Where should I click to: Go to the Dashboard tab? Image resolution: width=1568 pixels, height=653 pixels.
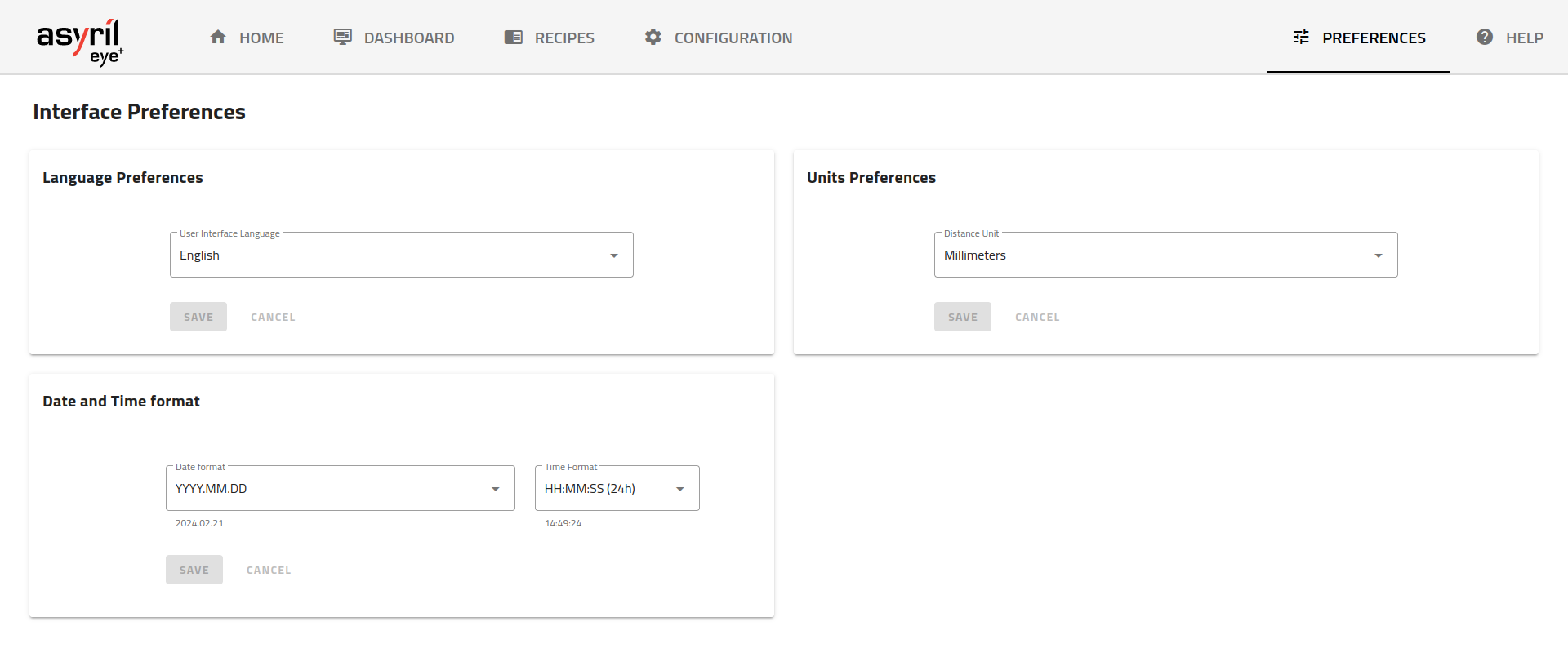point(408,38)
